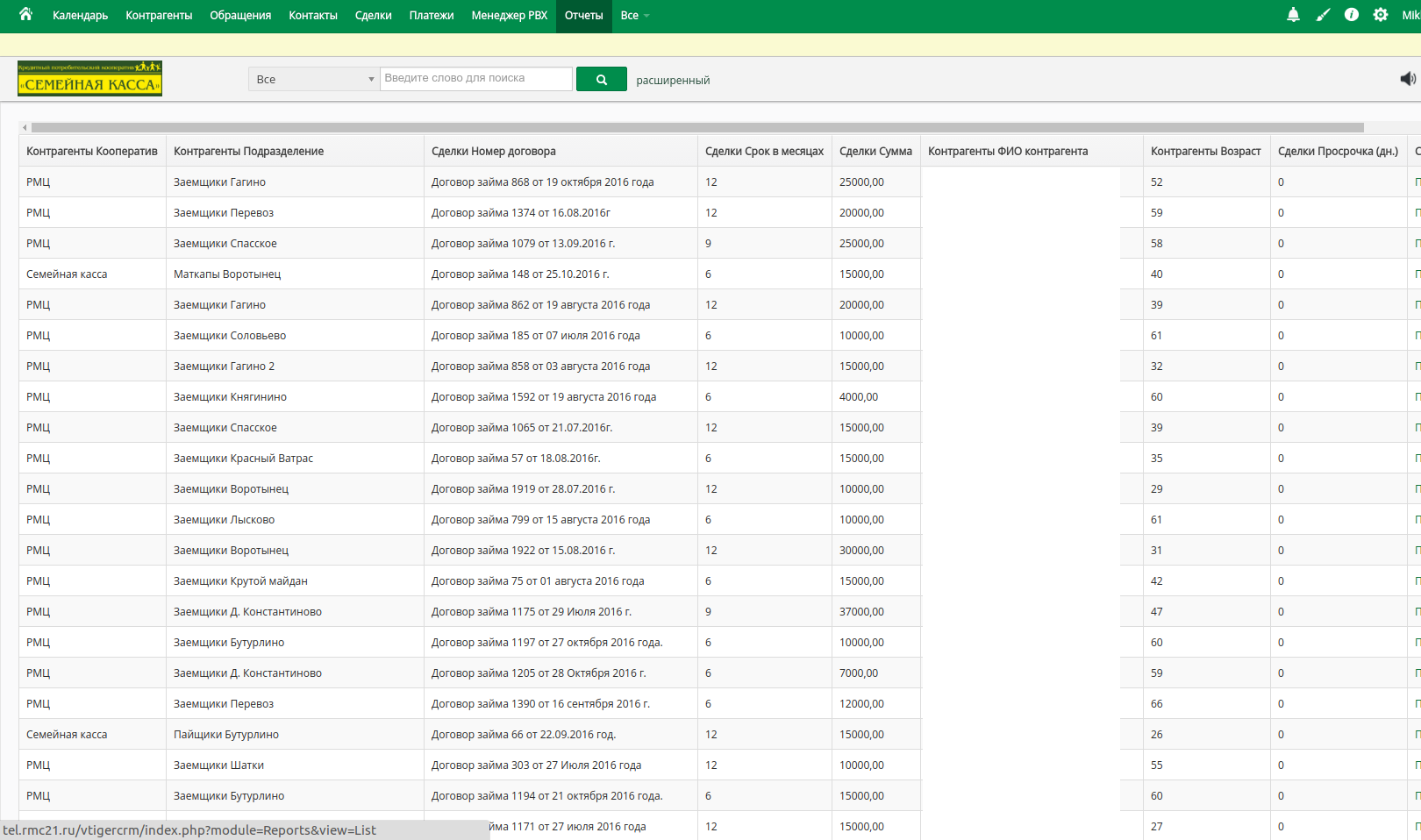Select Договор займа 1197 от 27 октября cell
Screen dimensions: 1421x840
point(561,642)
